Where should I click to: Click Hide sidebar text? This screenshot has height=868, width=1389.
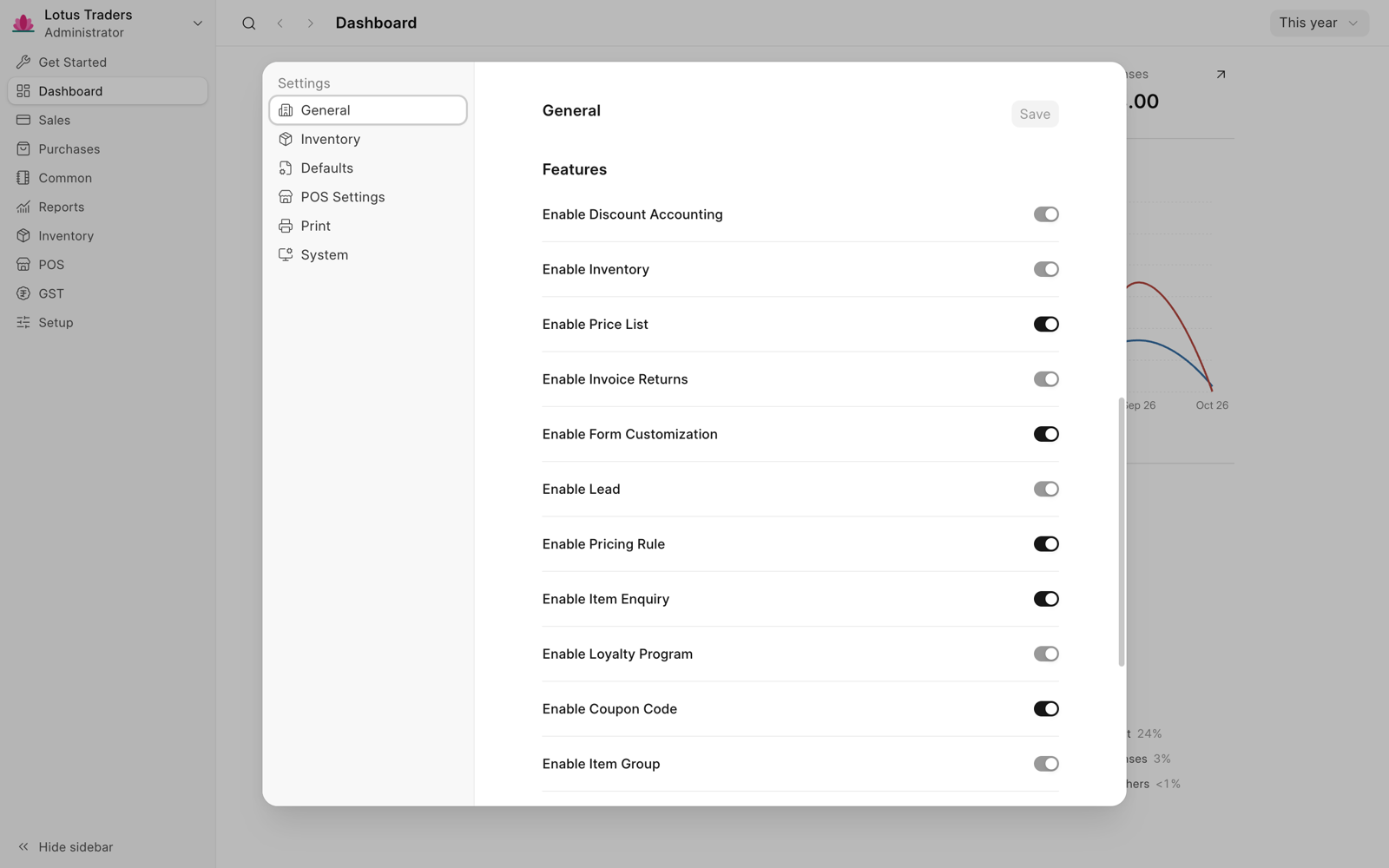76,847
